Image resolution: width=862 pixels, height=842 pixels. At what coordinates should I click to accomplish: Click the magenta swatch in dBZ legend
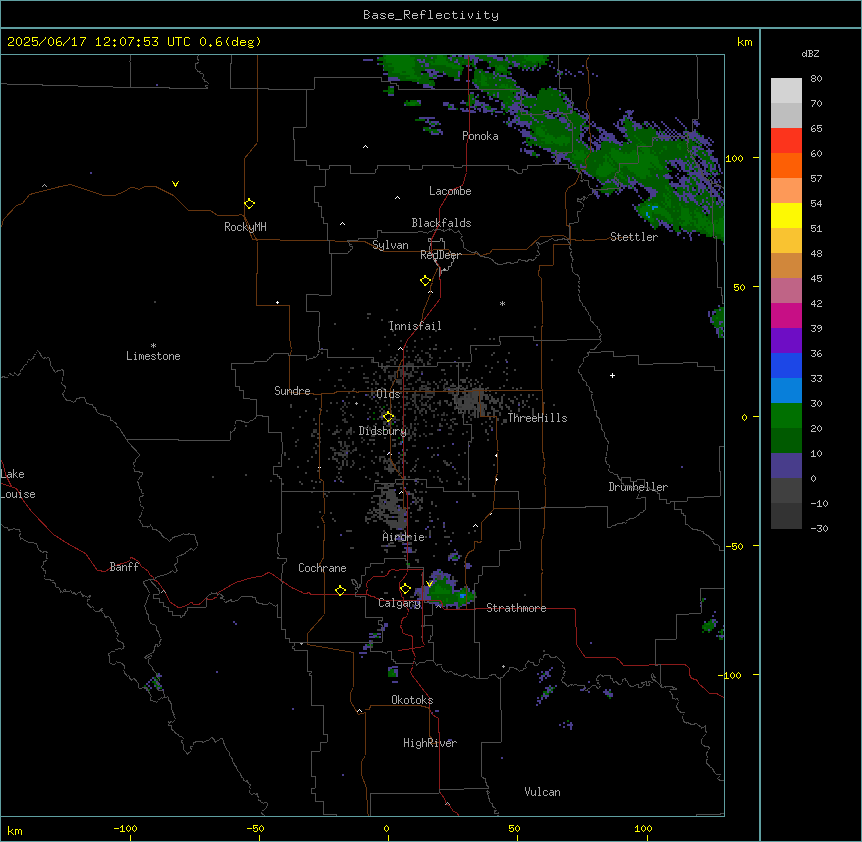point(786,315)
